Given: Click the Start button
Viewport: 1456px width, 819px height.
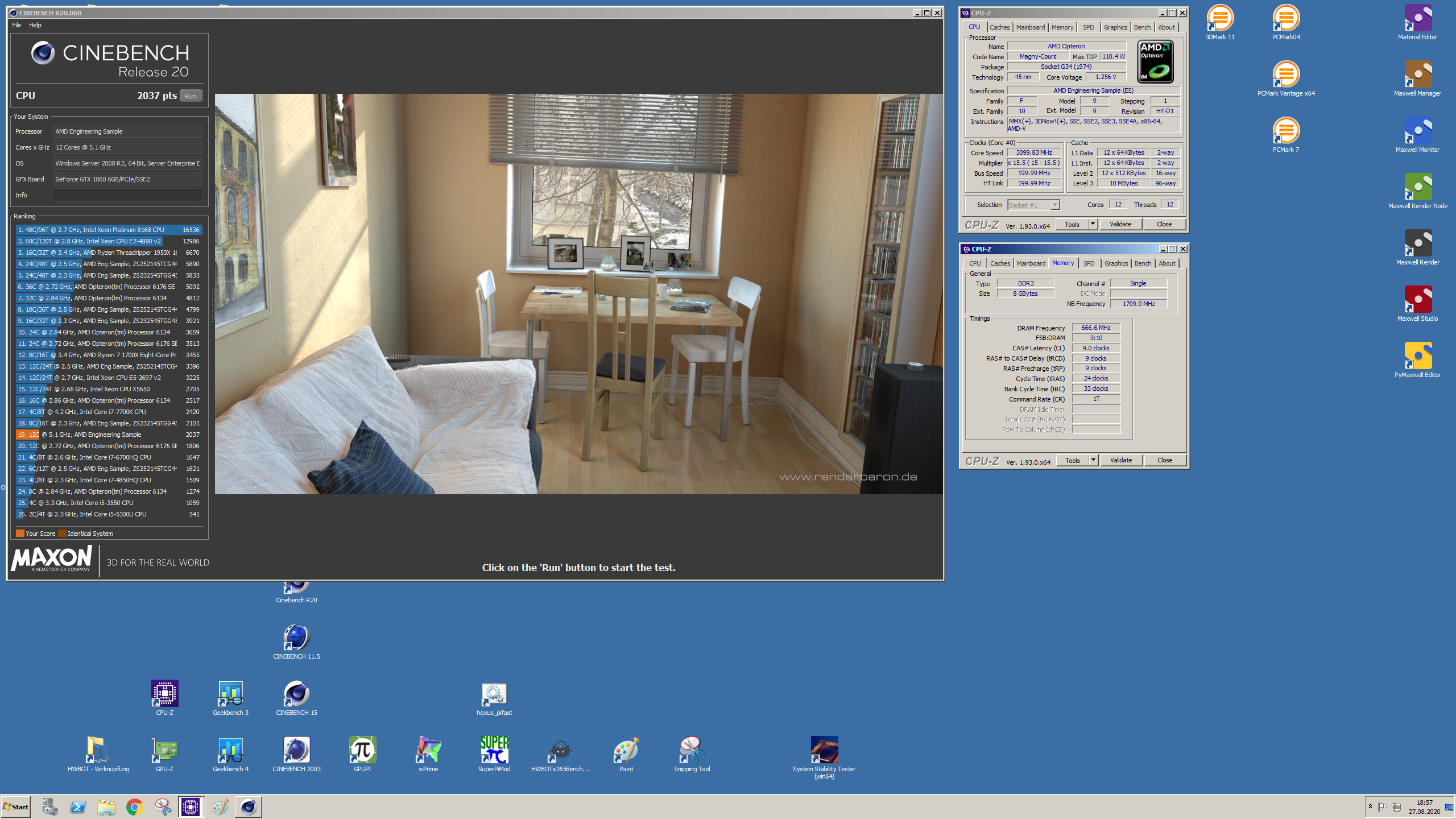Looking at the screenshot, I should (16, 807).
